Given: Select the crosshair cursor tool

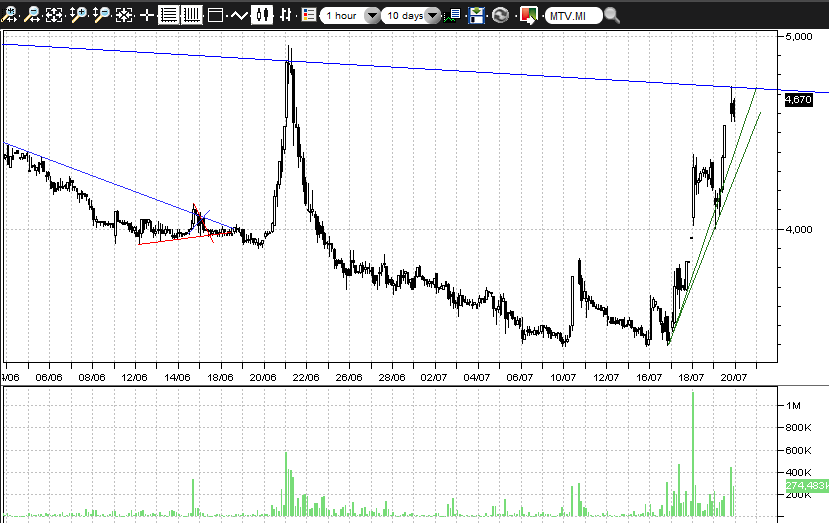Looking at the screenshot, I should click(147, 15).
